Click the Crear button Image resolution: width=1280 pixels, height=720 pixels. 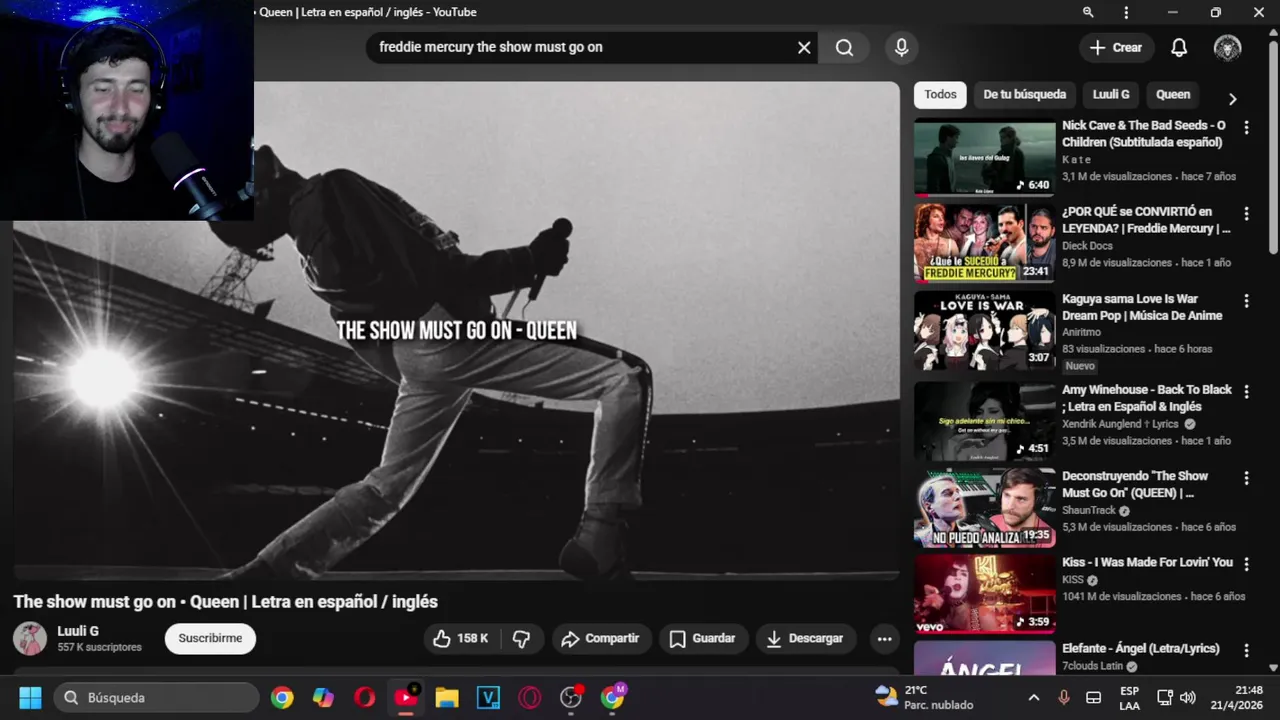click(1116, 47)
